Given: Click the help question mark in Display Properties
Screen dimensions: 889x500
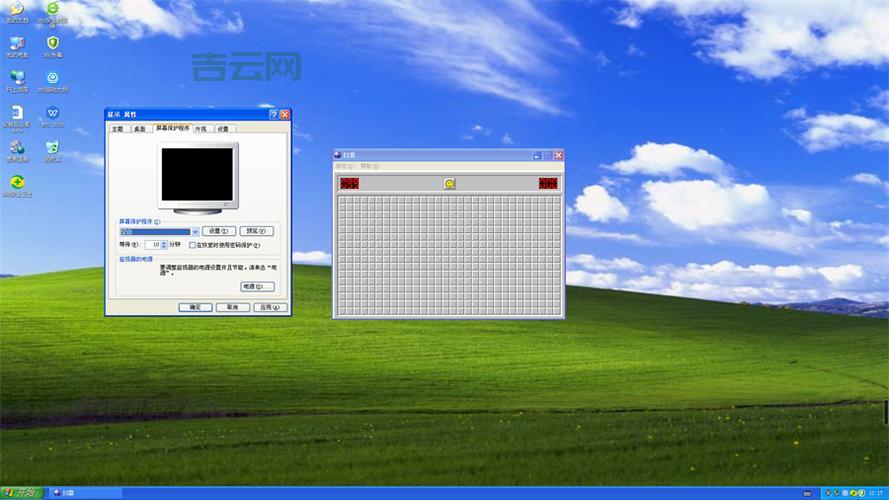Looking at the screenshot, I should [x=273, y=115].
